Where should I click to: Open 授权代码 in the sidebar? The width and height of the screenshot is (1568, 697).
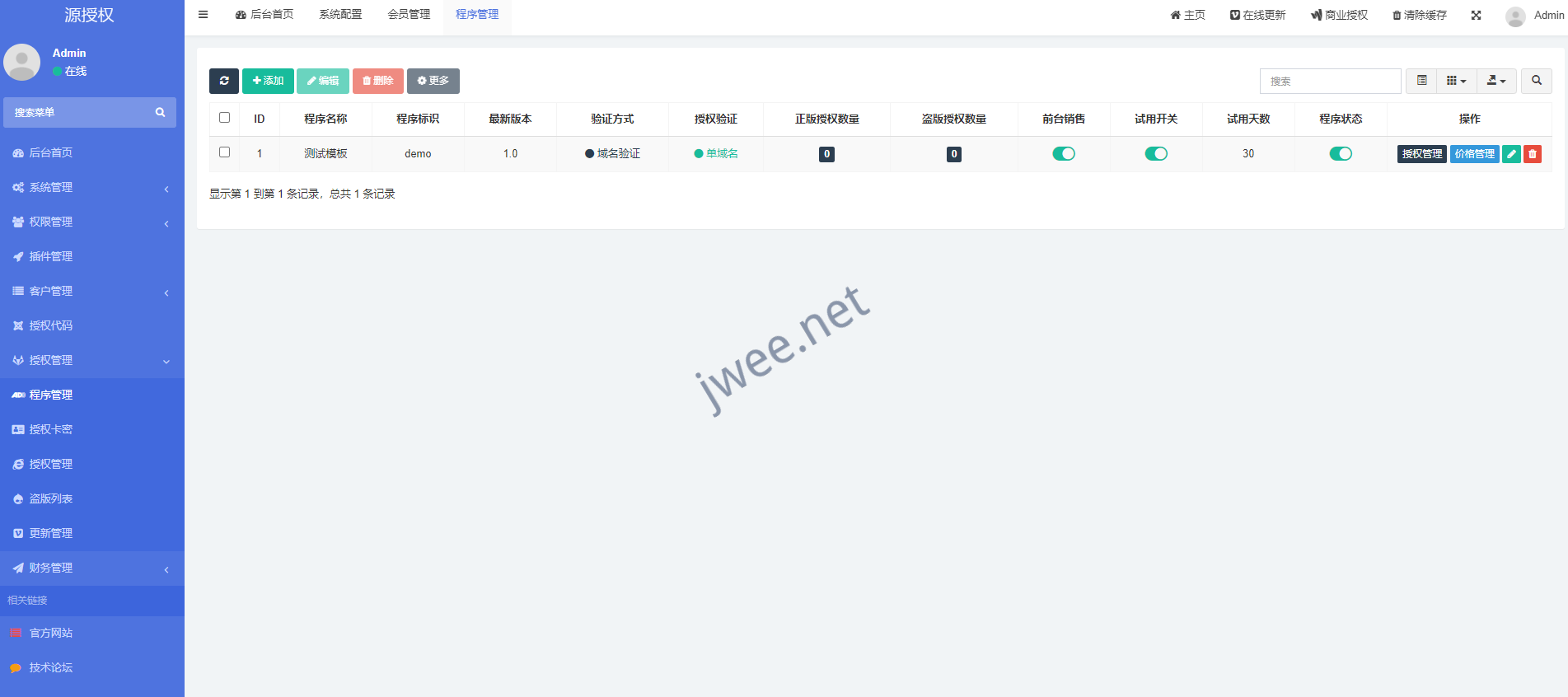click(91, 325)
